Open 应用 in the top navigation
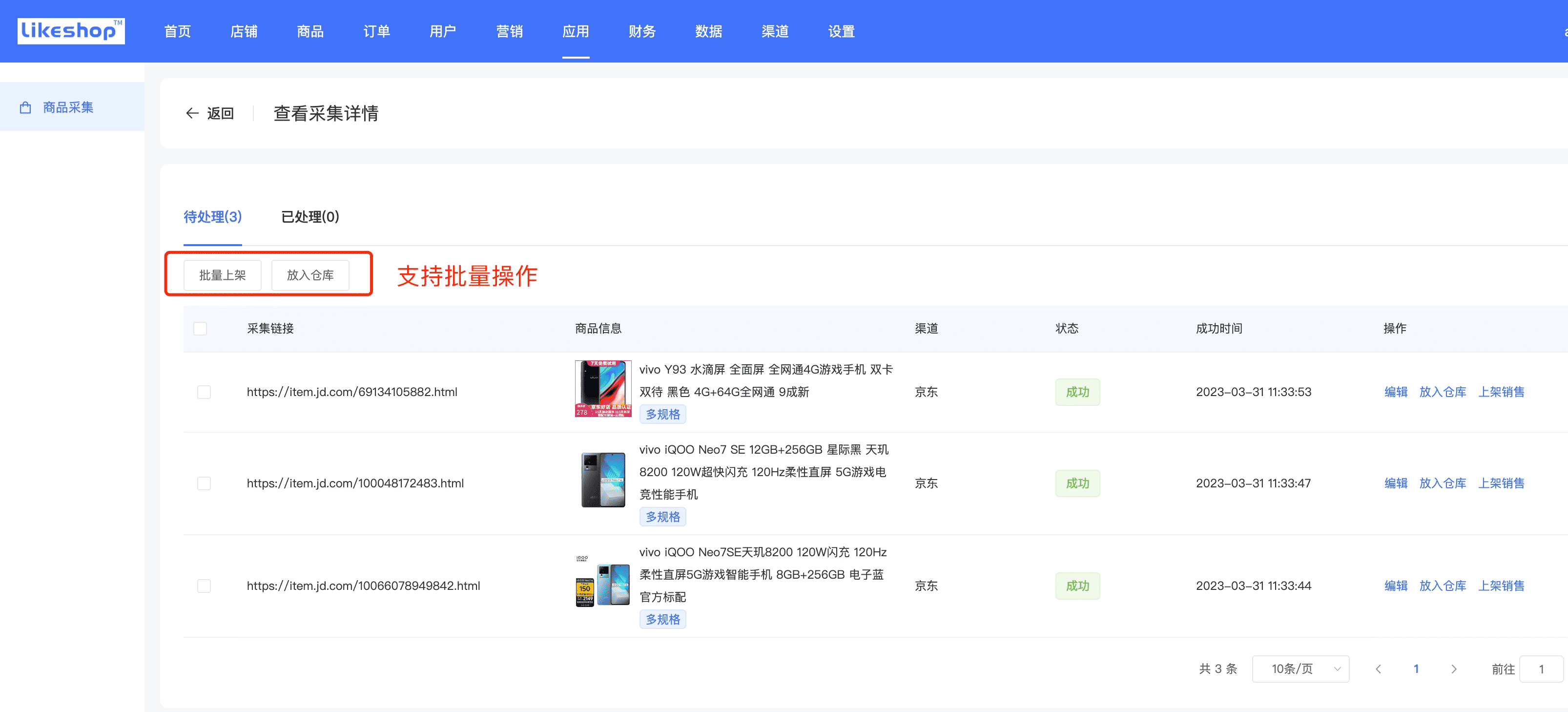 [x=576, y=31]
